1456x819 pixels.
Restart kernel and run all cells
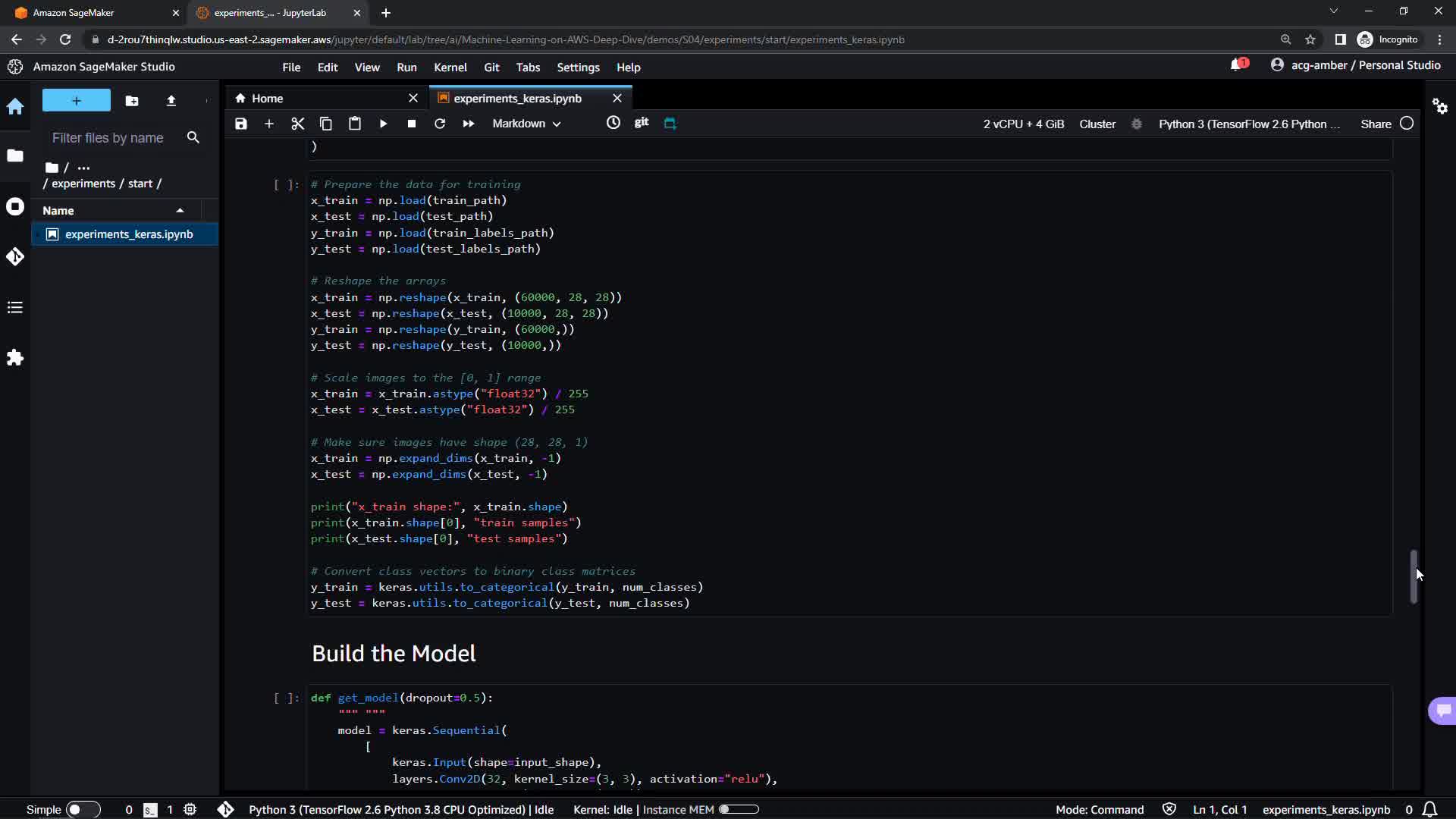(x=468, y=124)
